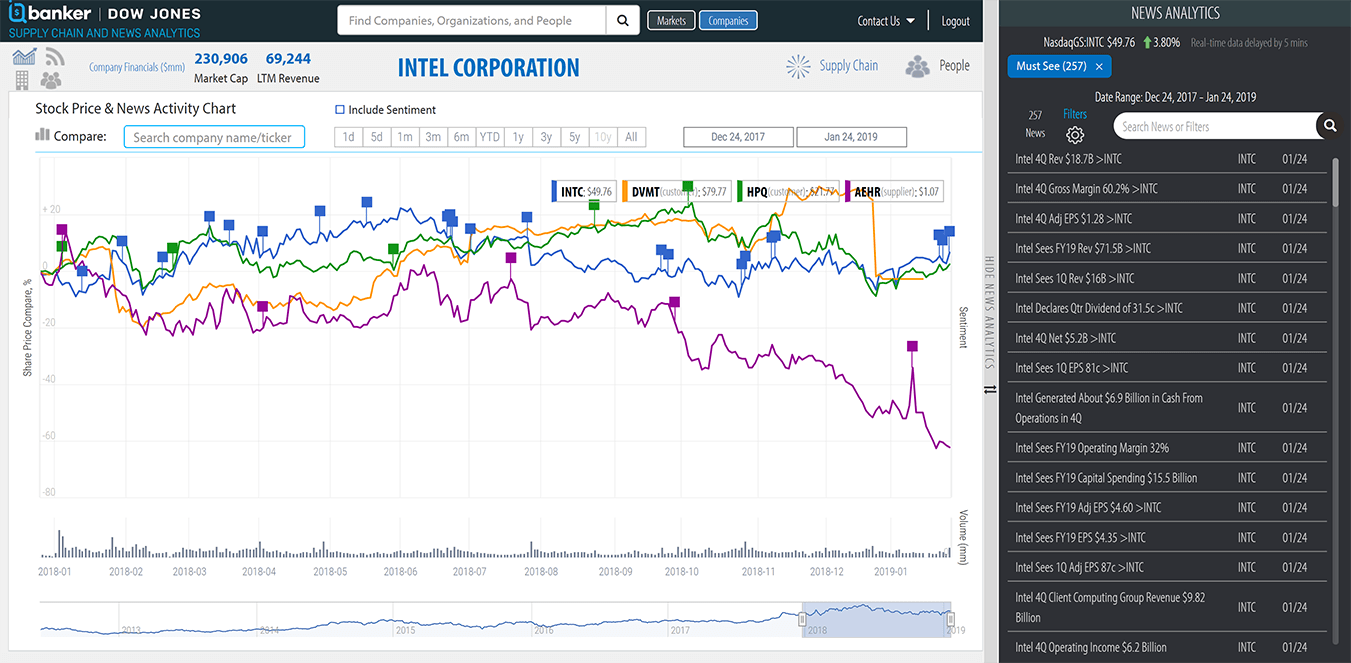The width and height of the screenshot is (1351, 663).
Task: Open the Jan 24, 2019 end date field
Action: point(852,137)
